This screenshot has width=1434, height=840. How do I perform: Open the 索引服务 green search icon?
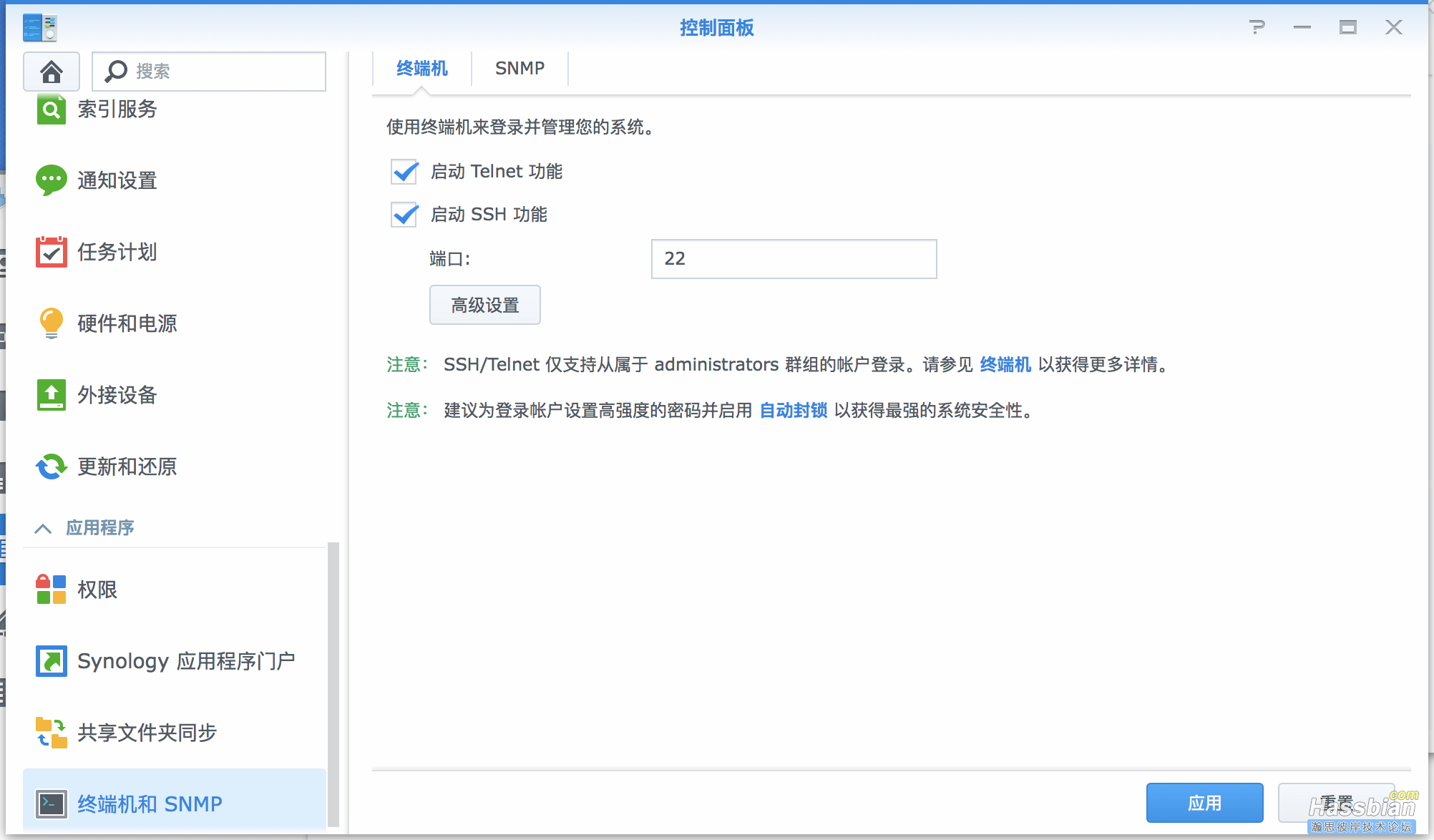(x=52, y=109)
